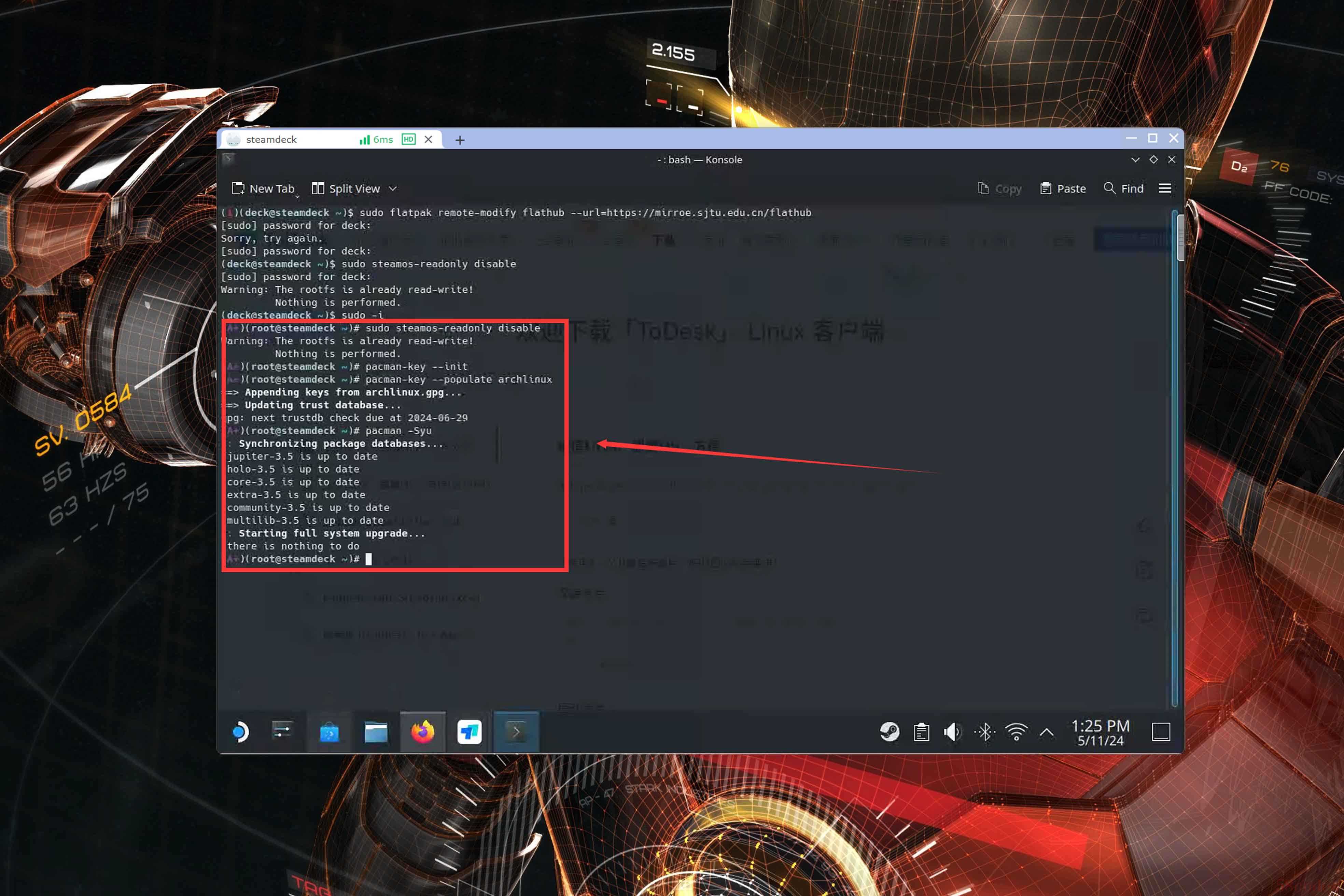Viewport: 1344px width, 896px height.
Task: Click the 'sudo -i' command line
Action: 362,315
